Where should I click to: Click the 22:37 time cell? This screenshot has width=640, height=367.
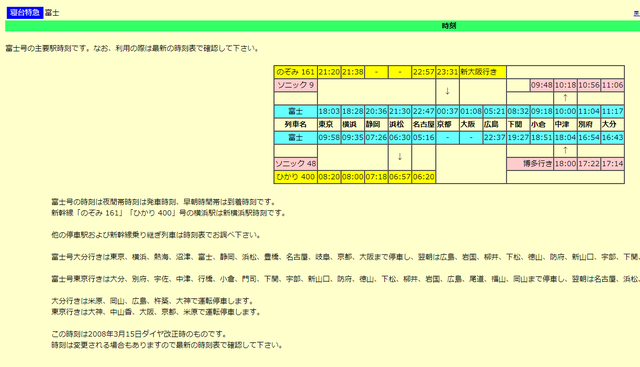495,138
